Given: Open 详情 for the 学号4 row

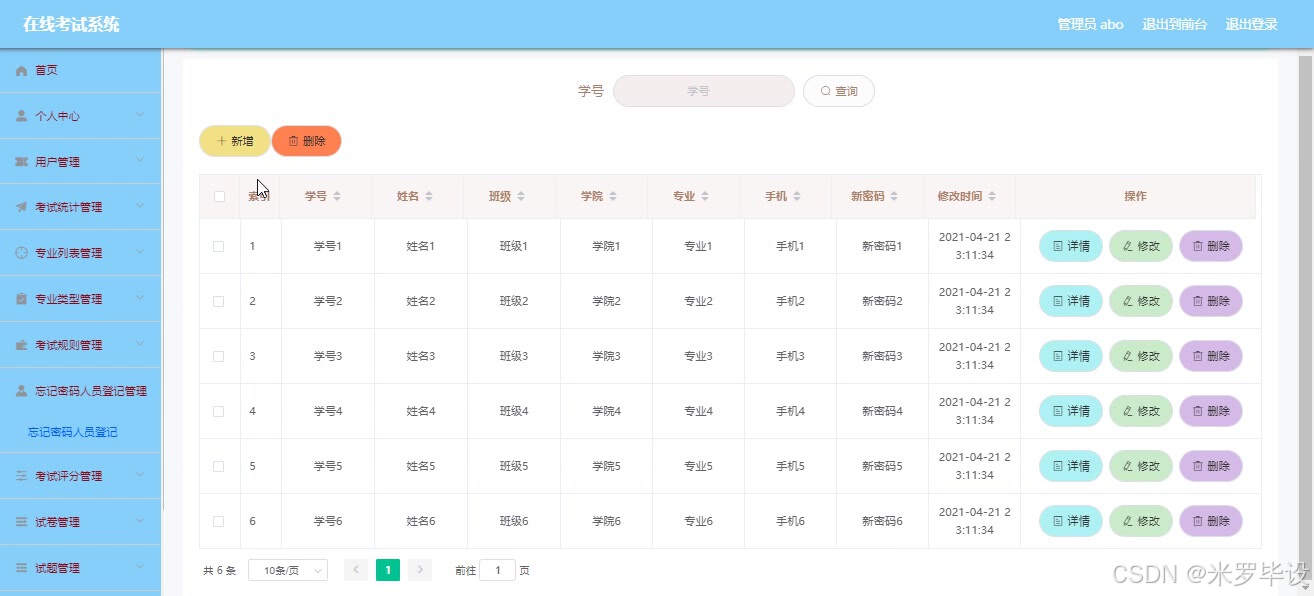Looking at the screenshot, I should click(x=1071, y=411).
